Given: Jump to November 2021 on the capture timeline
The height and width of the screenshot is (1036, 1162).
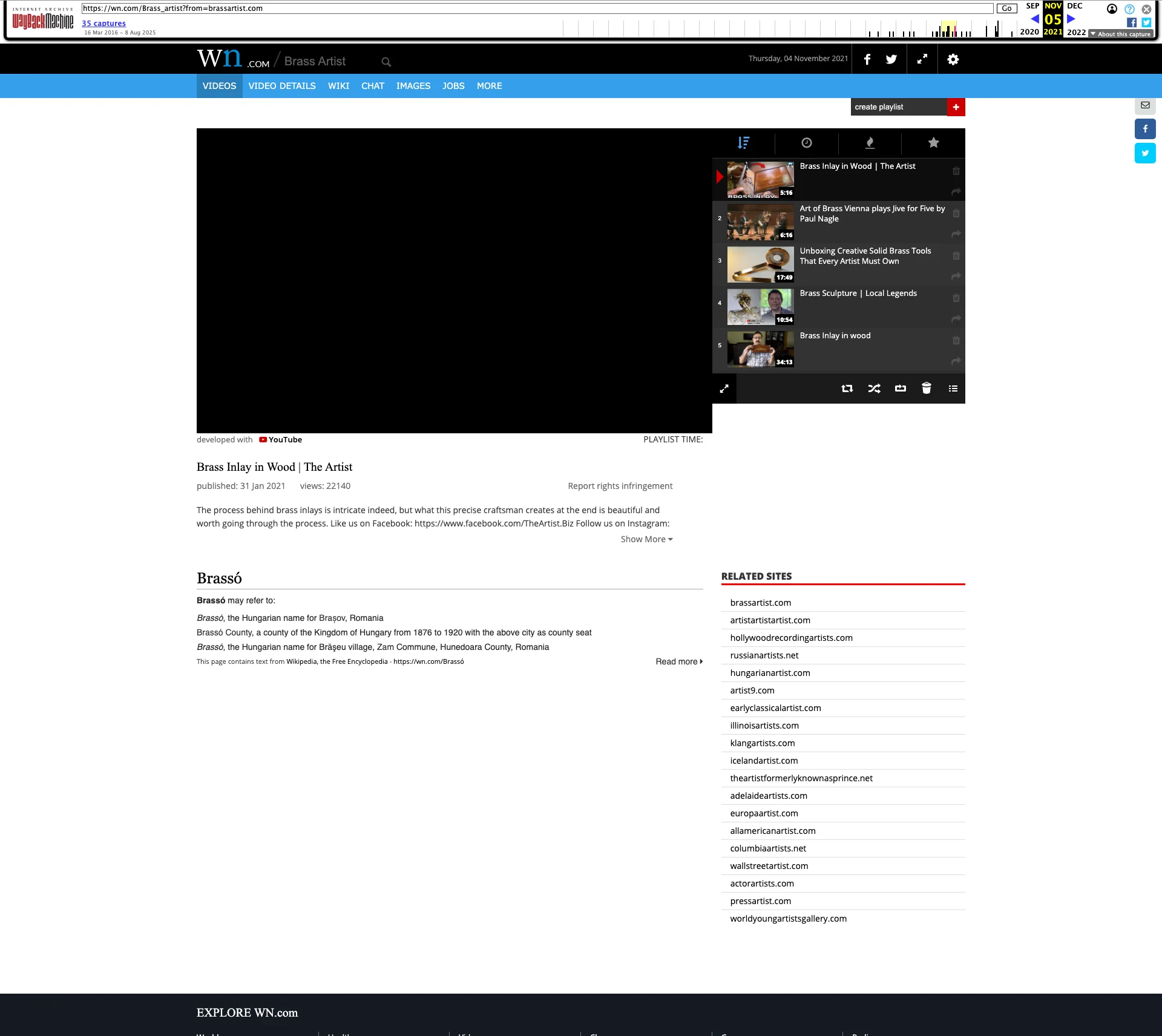Looking at the screenshot, I should pos(1052,18).
